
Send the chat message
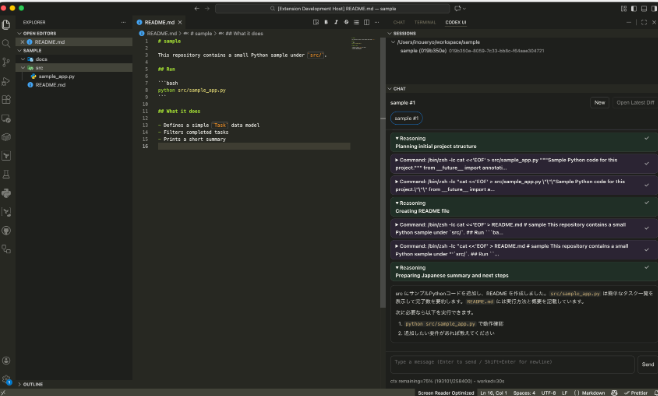648,364
